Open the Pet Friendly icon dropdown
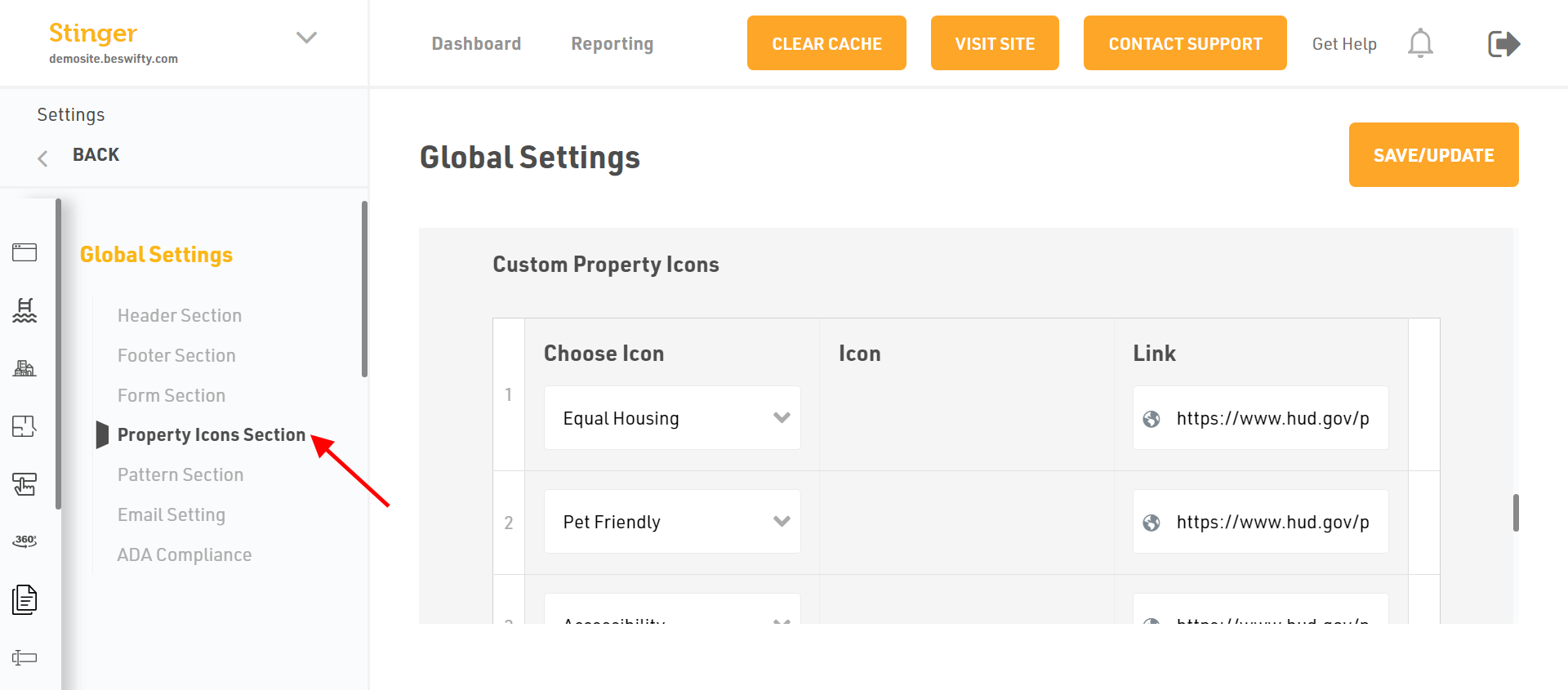Viewport: 1568px width, 690px height. (672, 522)
